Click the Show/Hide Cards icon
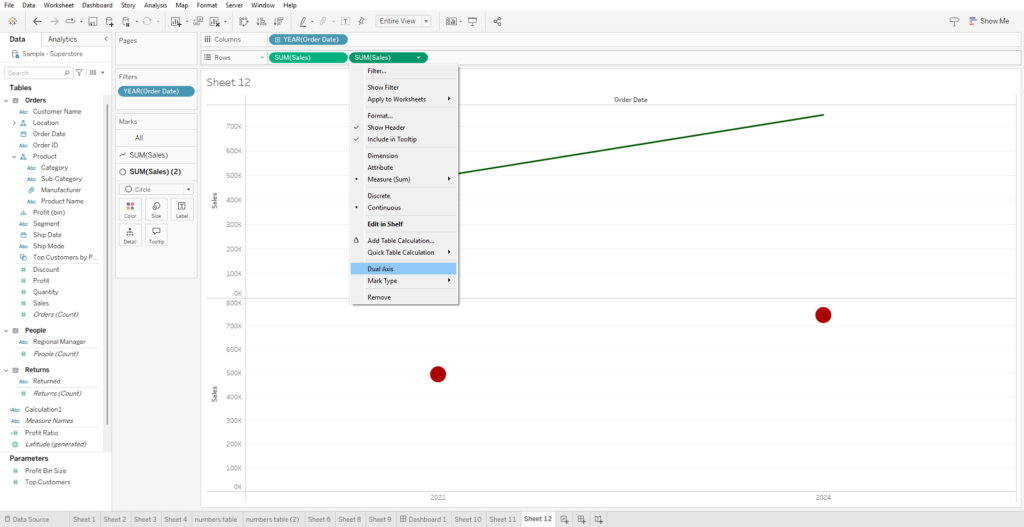Viewport: 1024px width, 527px height. (x=451, y=21)
